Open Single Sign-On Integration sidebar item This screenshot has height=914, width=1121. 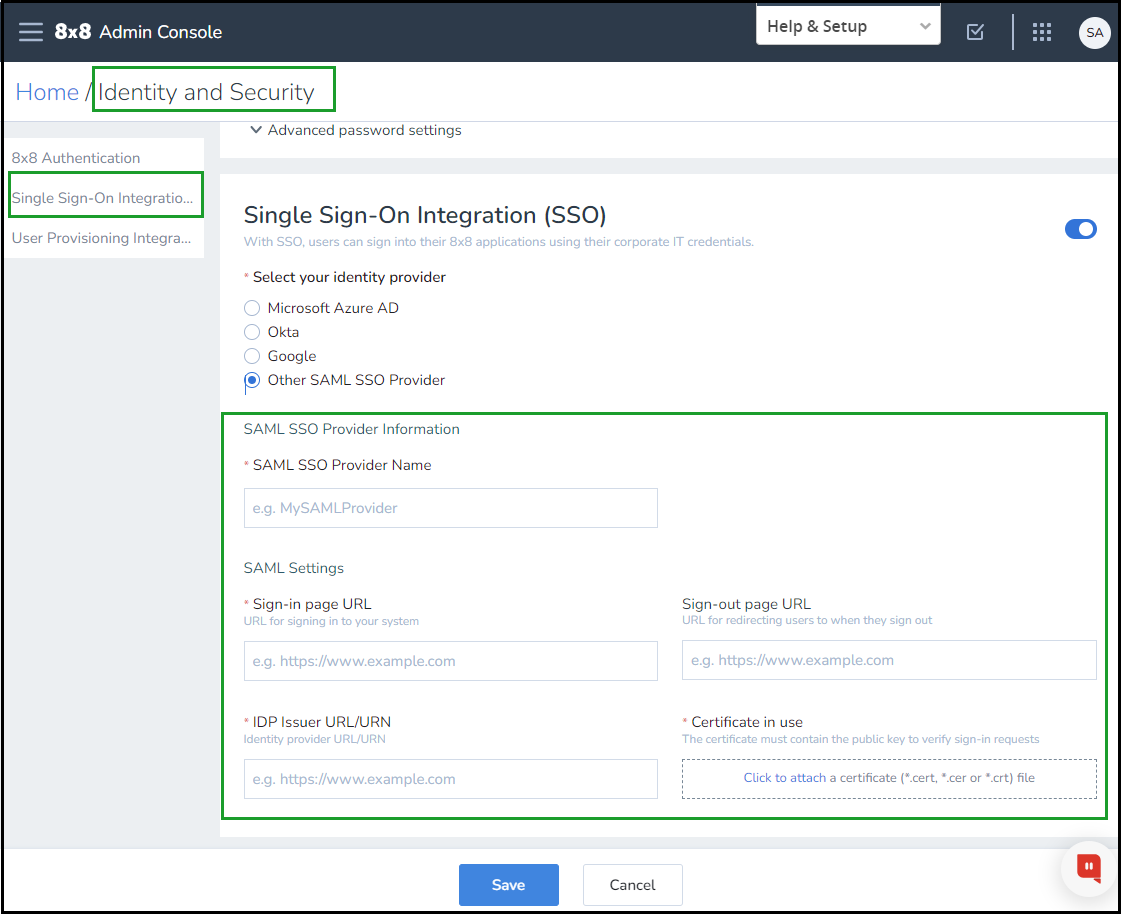[103, 198]
